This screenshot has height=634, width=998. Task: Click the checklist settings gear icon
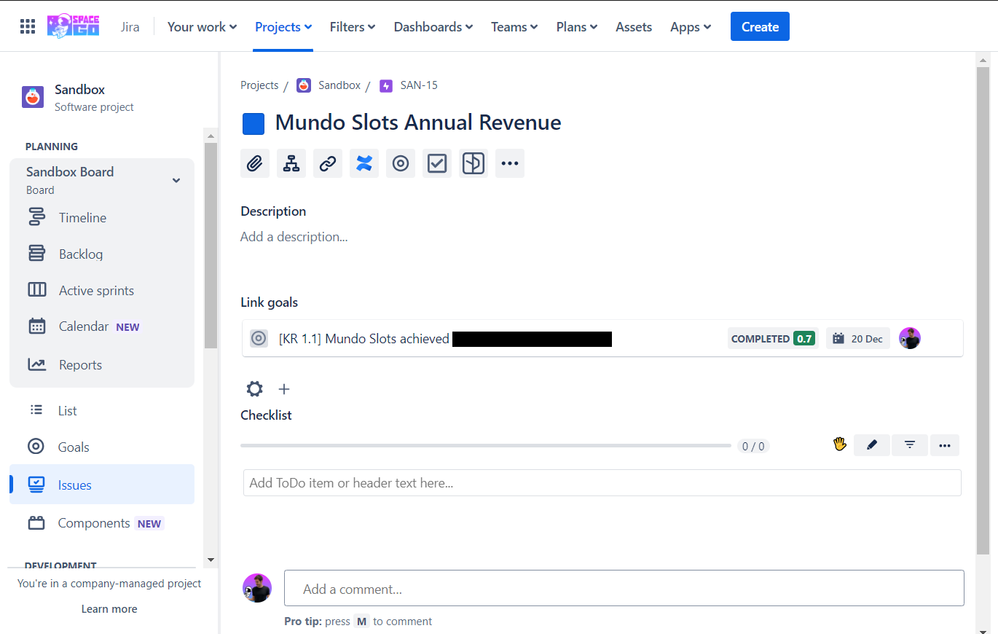pyautogui.click(x=254, y=389)
